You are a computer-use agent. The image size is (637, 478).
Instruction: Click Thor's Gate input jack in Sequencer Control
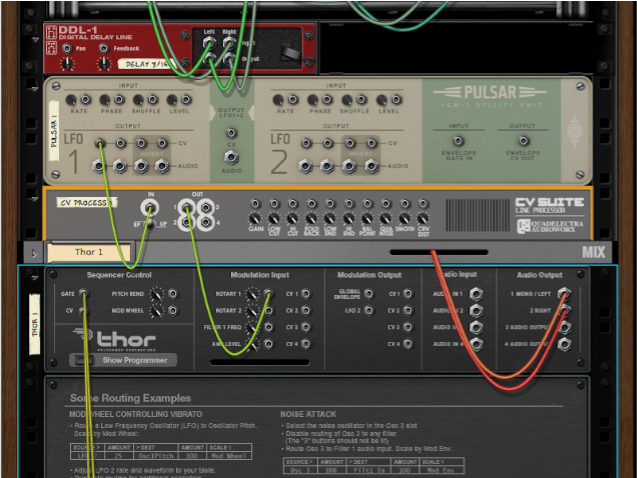click(x=83, y=294)
